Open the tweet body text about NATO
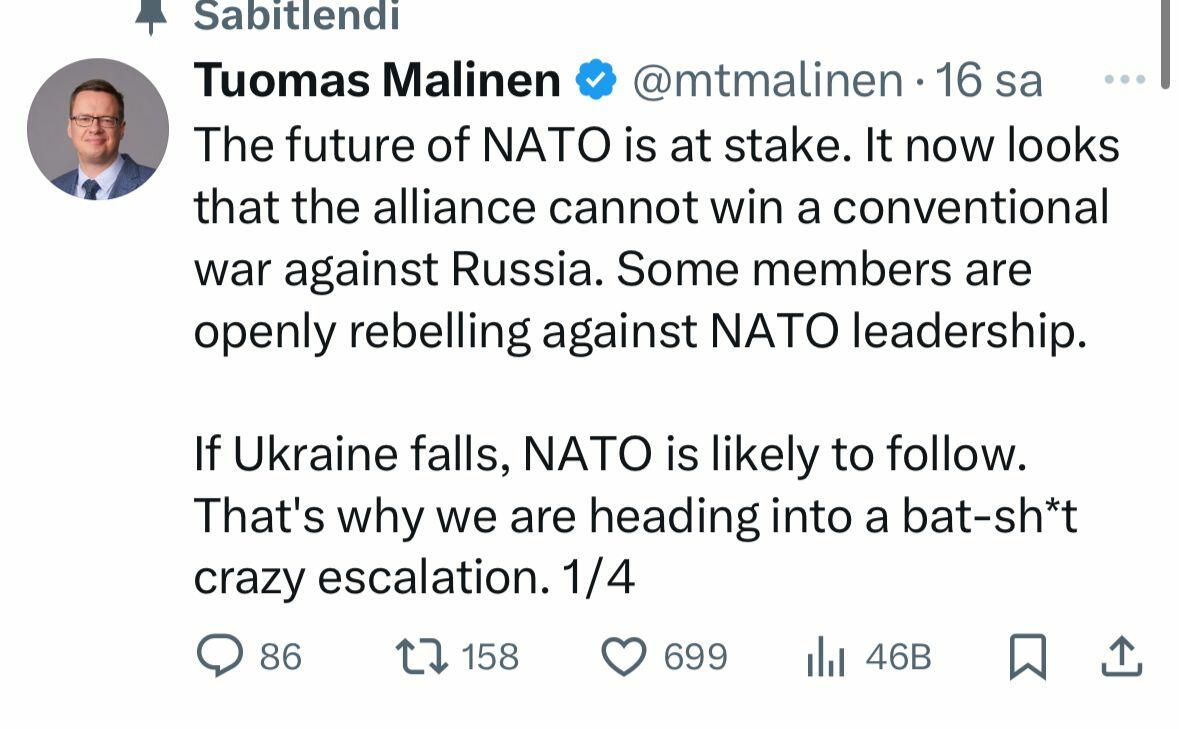 656,361
